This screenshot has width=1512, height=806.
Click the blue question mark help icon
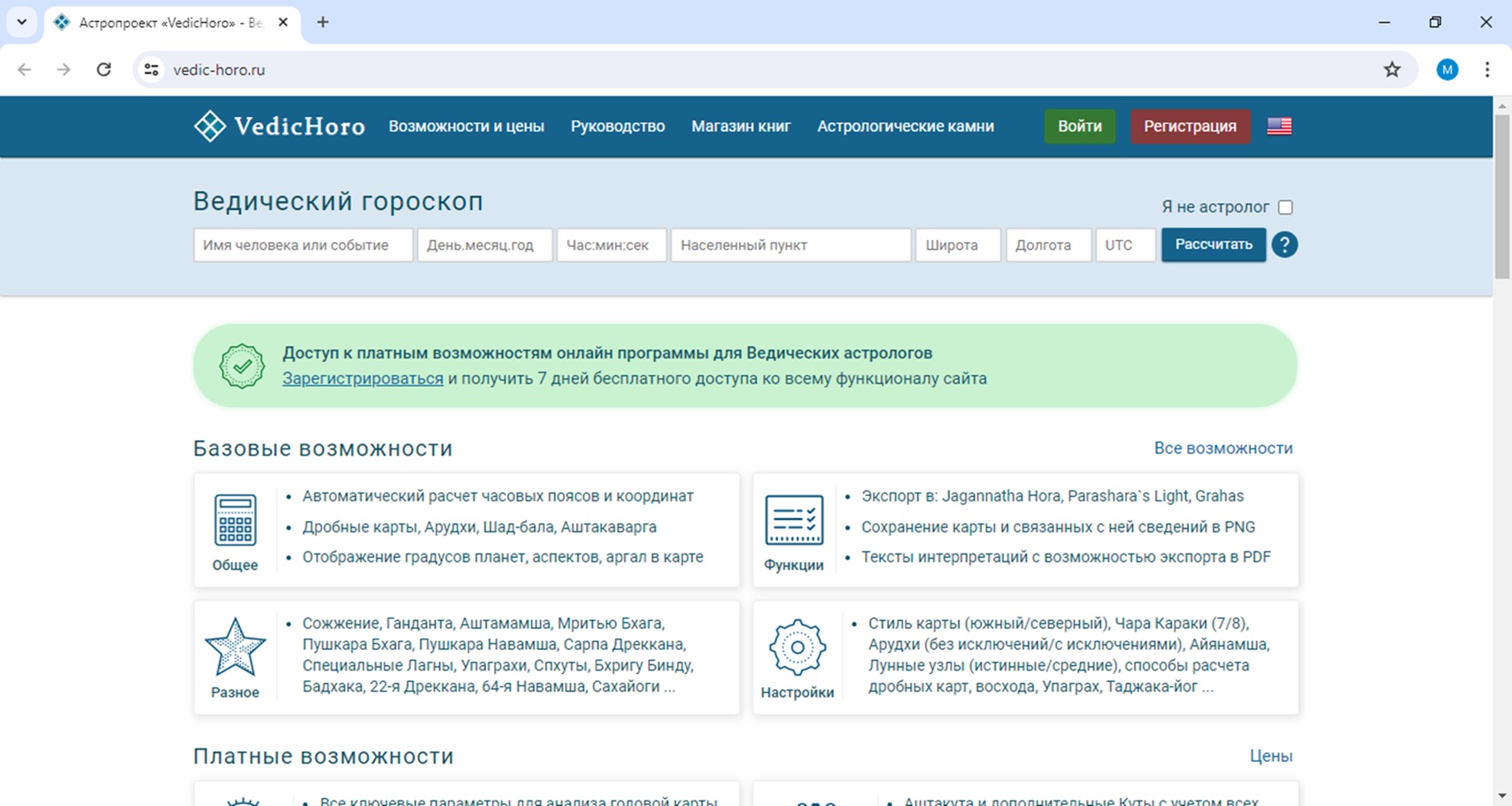point(1284,244)
